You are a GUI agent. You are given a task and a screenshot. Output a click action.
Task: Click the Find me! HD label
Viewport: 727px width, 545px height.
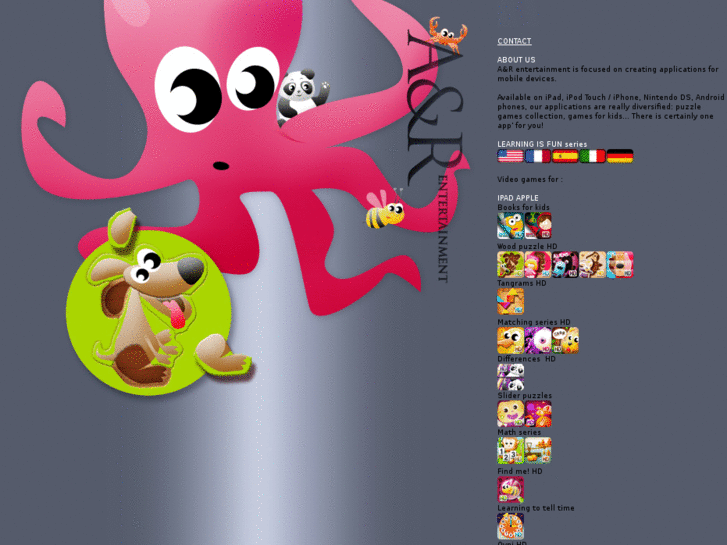coord(520,471)
